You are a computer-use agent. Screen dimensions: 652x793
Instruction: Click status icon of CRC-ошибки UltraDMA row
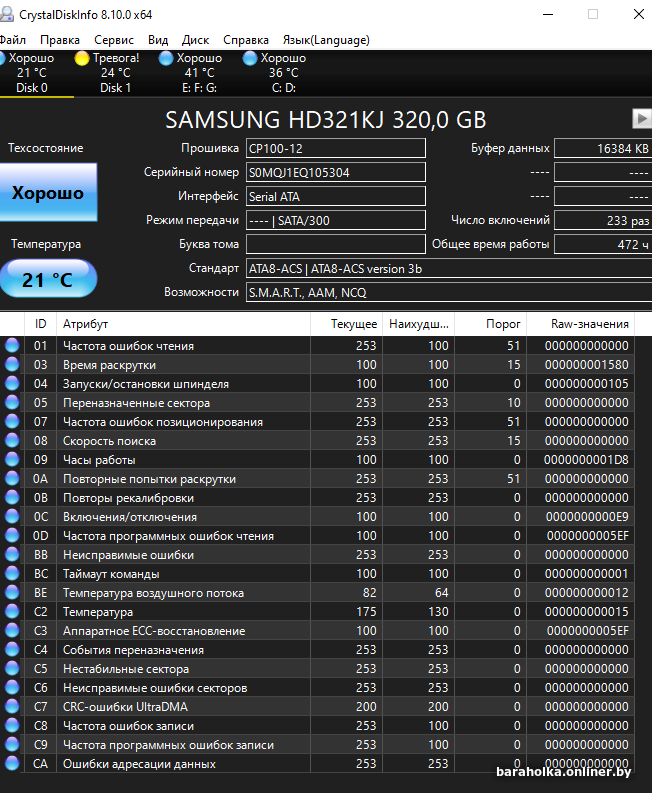pyautogui.click(x=12, y=706)
